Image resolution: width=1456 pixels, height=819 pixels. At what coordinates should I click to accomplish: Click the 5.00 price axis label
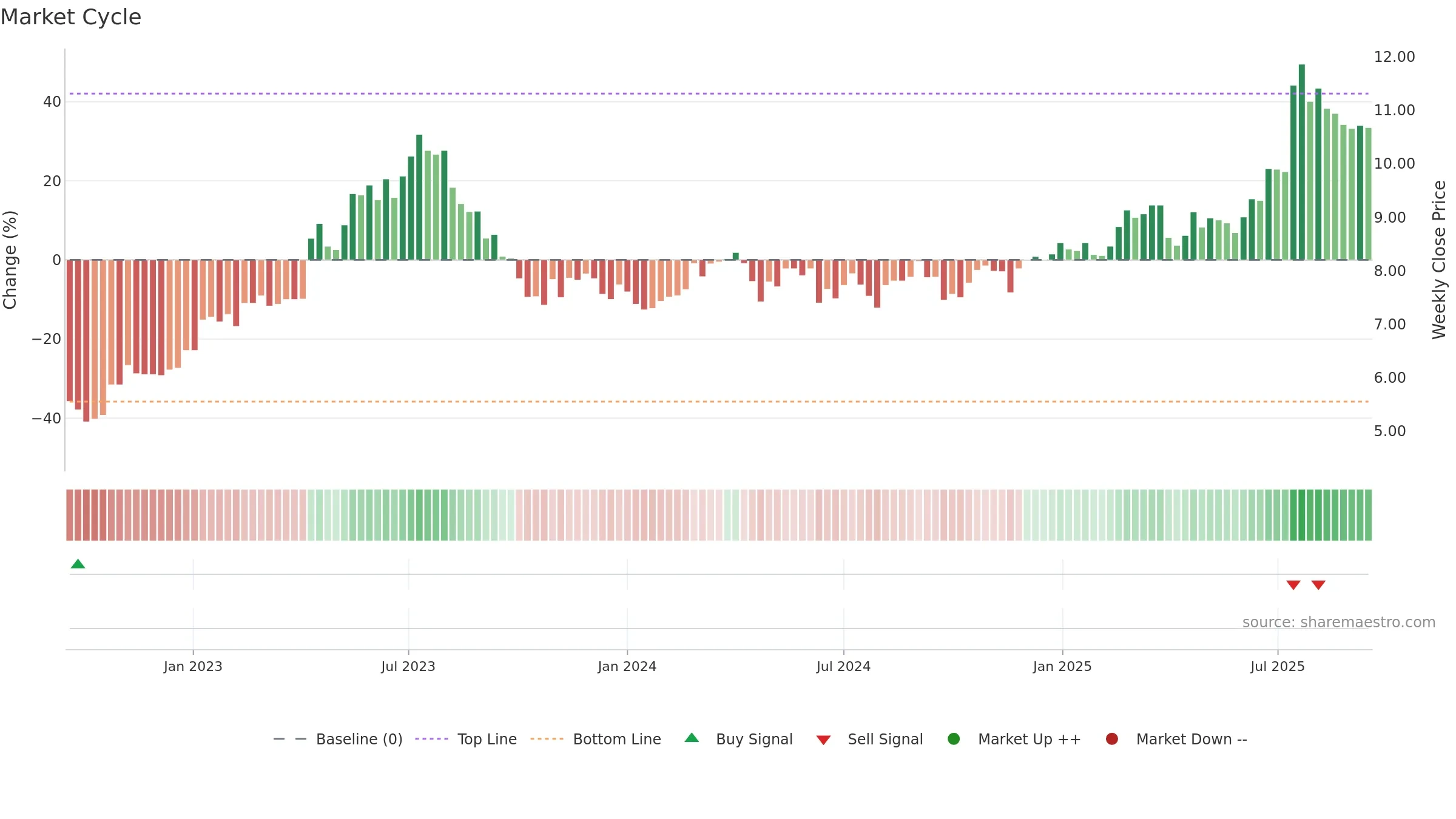click(1390, 431)
